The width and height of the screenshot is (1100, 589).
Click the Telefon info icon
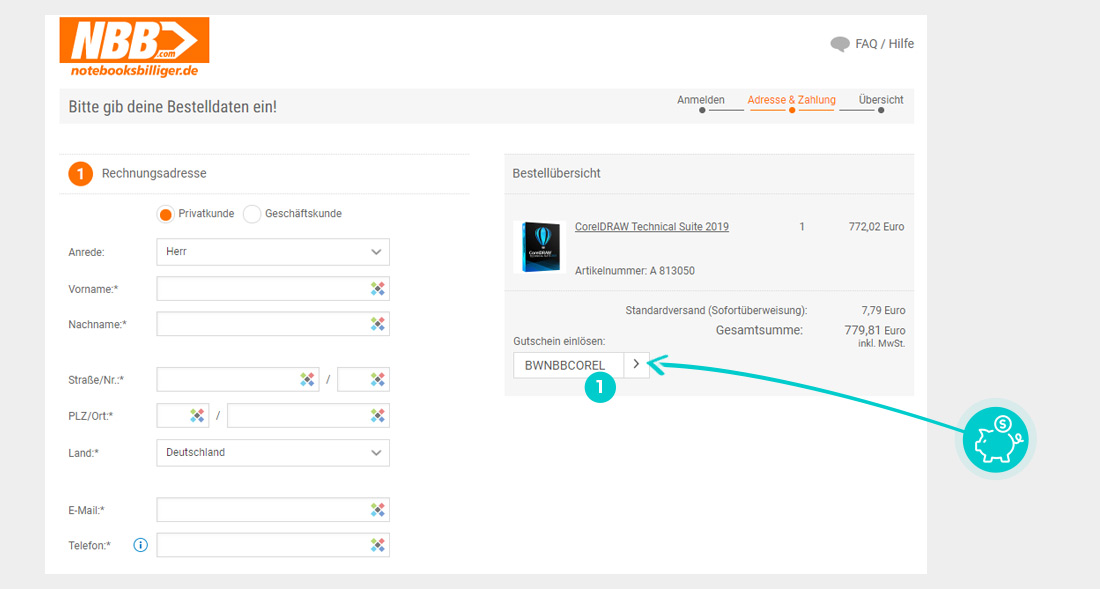[140, 545]
